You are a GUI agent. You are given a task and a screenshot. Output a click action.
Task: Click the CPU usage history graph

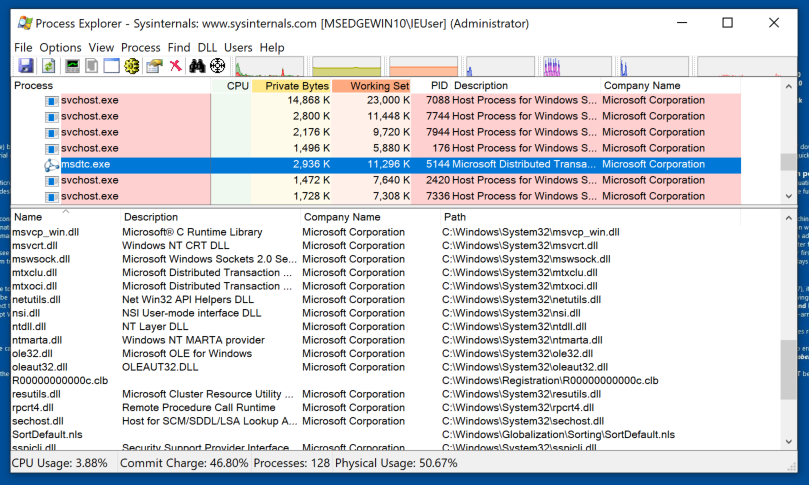click(269, 67)
